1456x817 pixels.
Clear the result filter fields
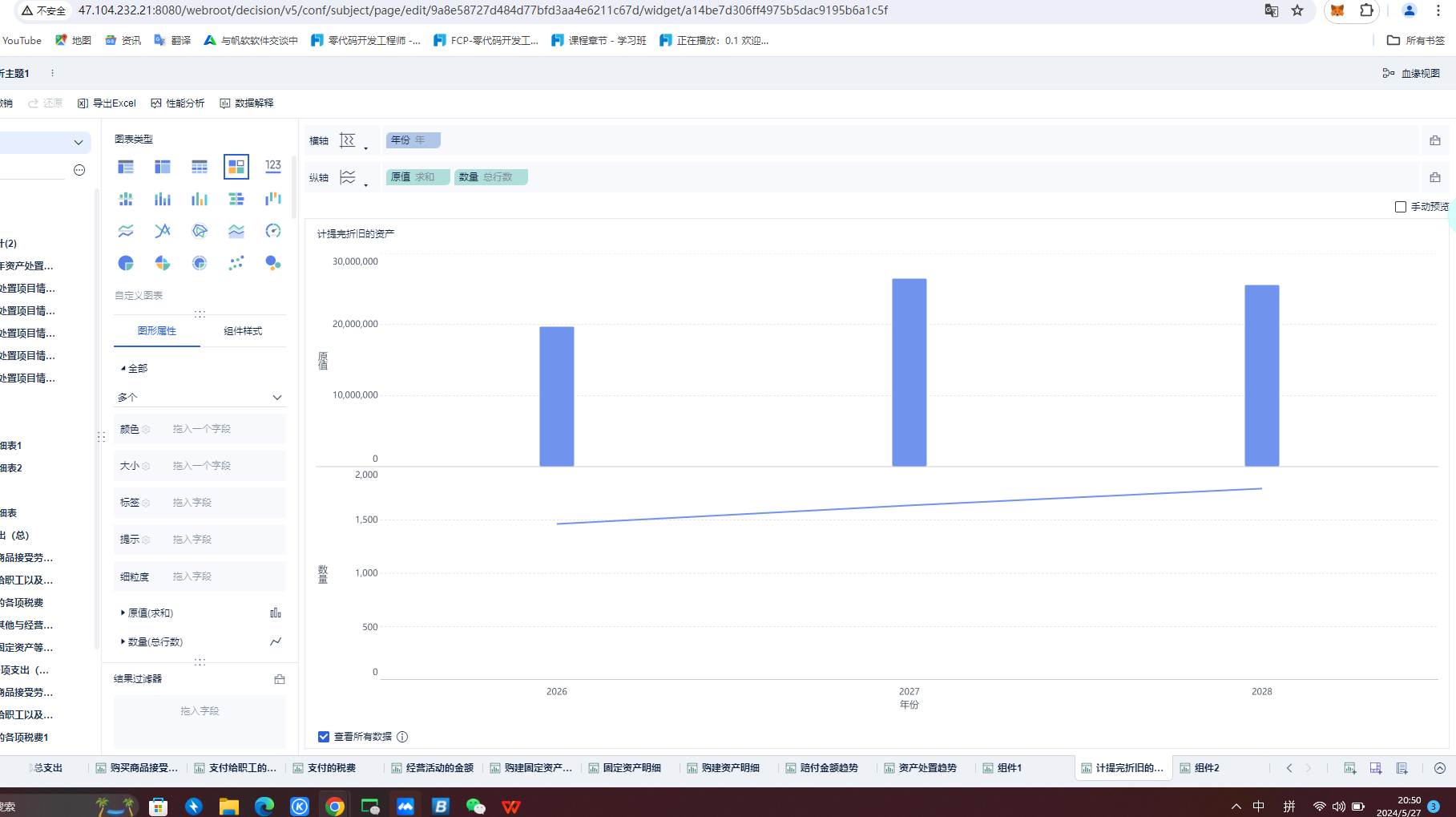pyautogui.click(x=280, y=679)
